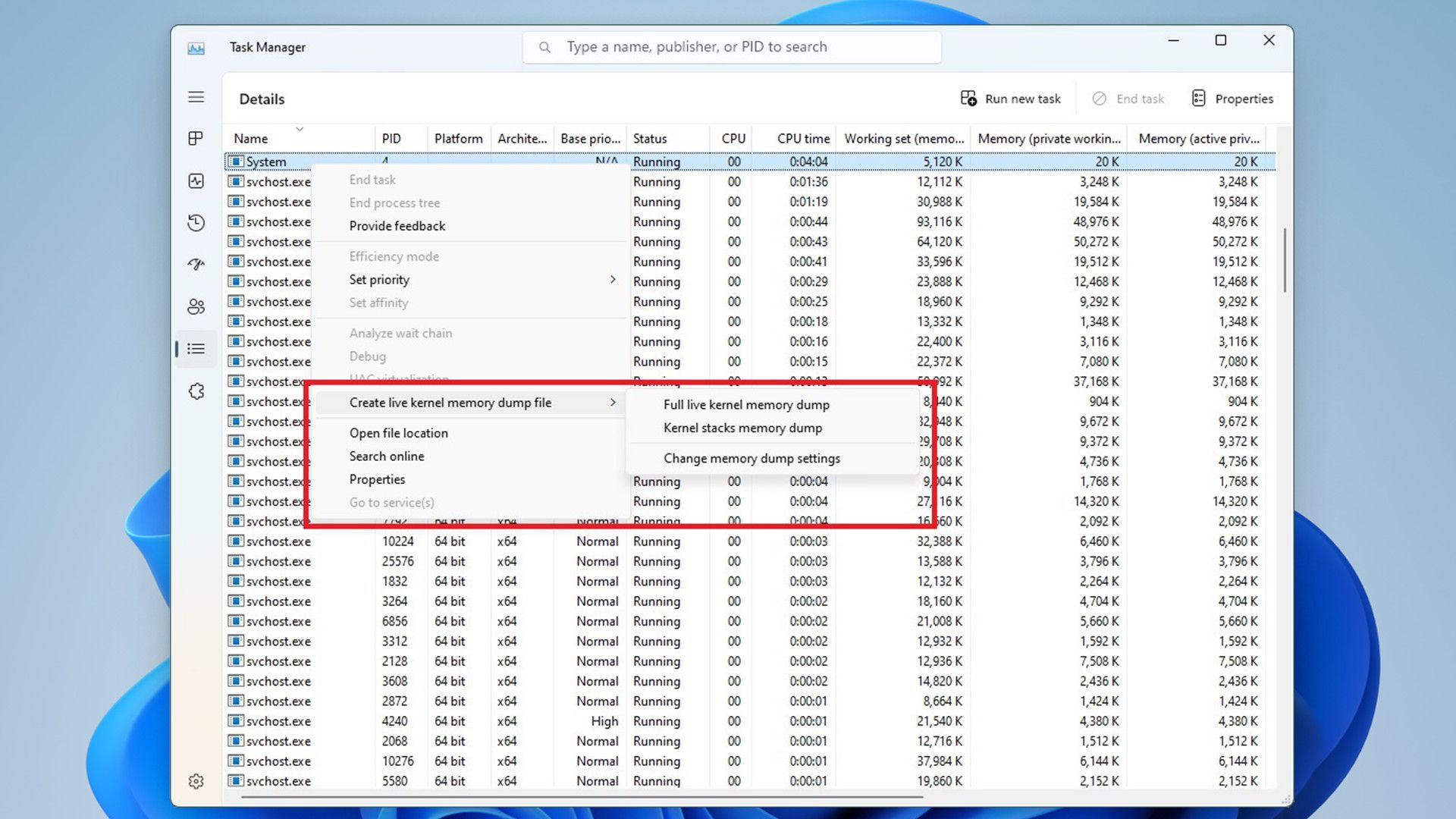Click the 'End task' button
1456x819 pixels.
(x=1130, y=99)
